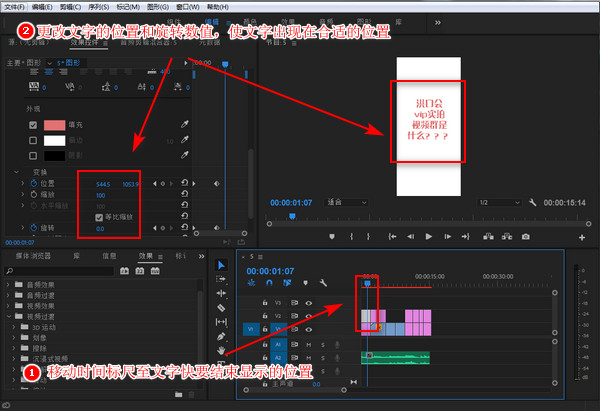Screen dimensions: 600x411
Task: Toggle the 等比缩放 uniform scale checkbox
Action: click(x=99, y=217)
